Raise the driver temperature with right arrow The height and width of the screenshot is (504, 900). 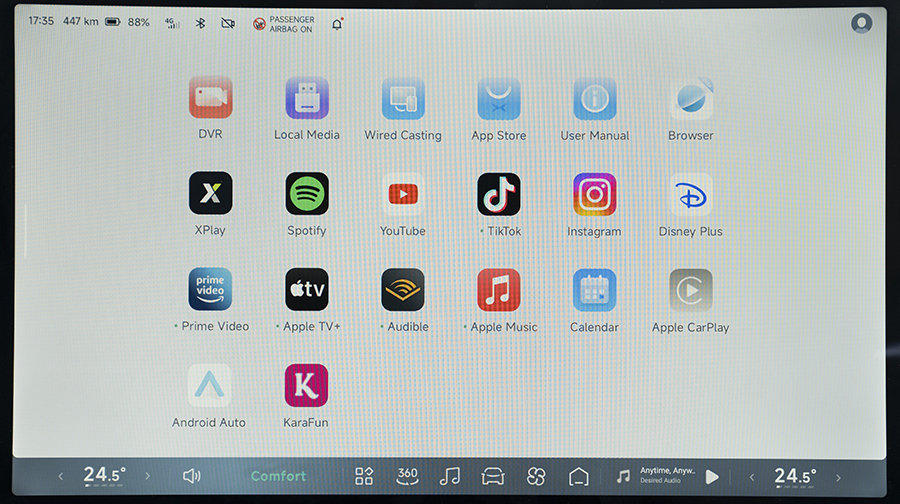click(148, 476)
